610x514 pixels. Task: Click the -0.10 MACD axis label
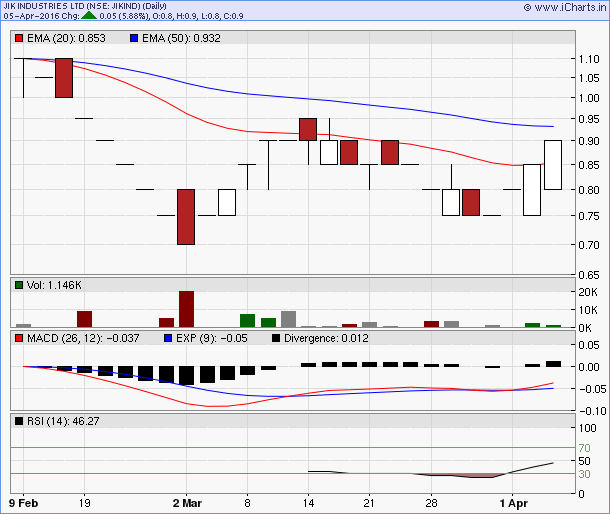coord(593,411)
